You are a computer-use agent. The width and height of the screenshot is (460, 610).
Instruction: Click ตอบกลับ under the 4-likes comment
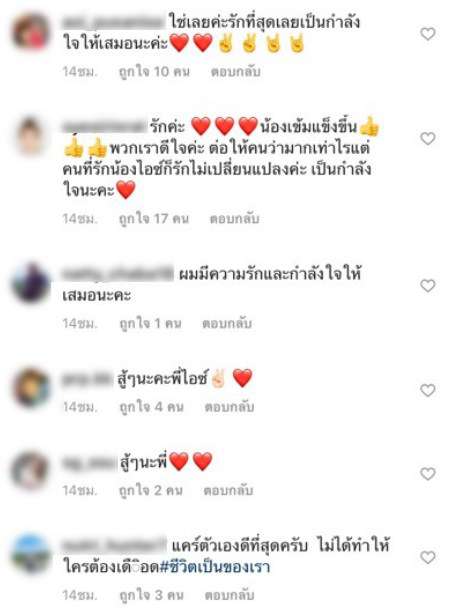(229, 407)
